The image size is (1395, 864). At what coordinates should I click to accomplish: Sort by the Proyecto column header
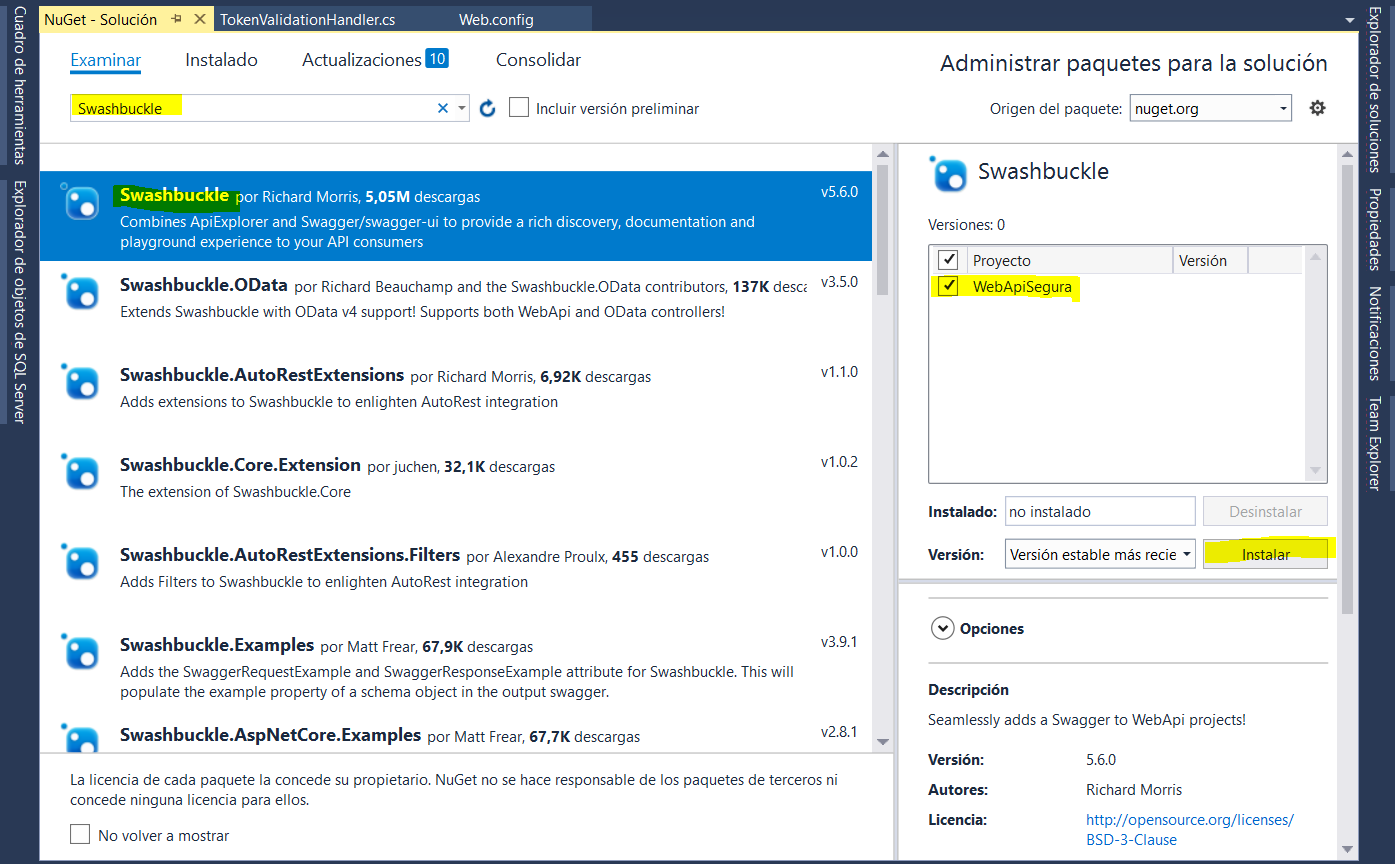pos(1068,260)
